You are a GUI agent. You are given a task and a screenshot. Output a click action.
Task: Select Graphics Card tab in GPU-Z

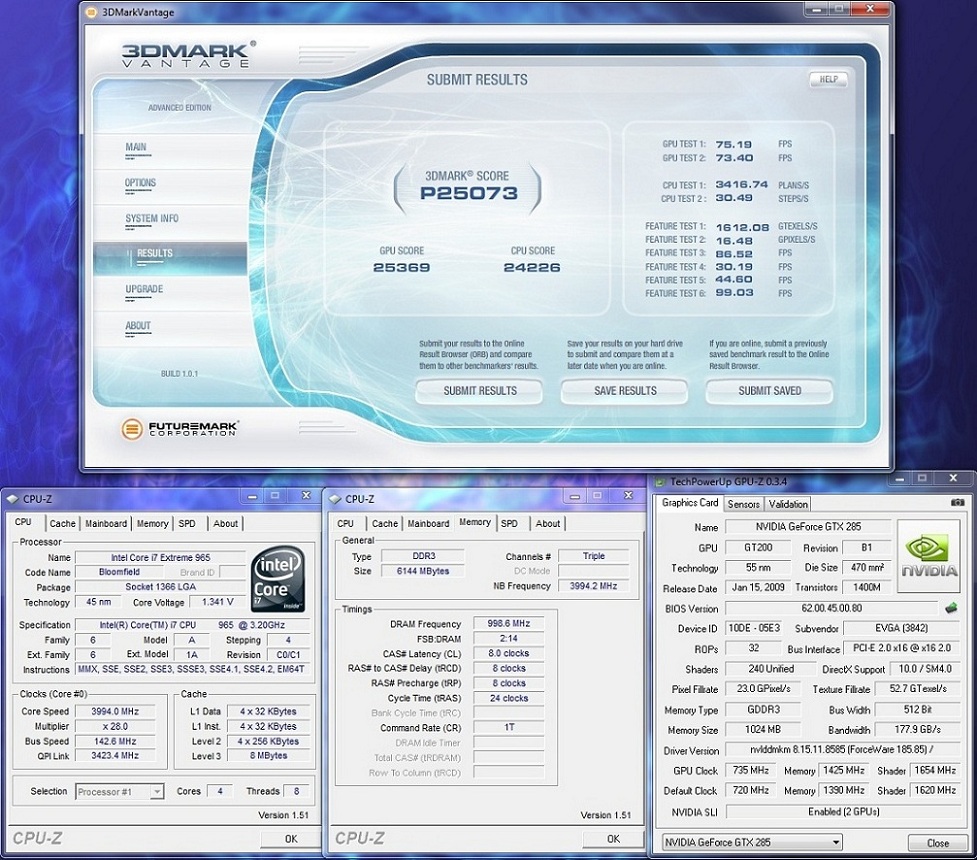tap(690, 502)
